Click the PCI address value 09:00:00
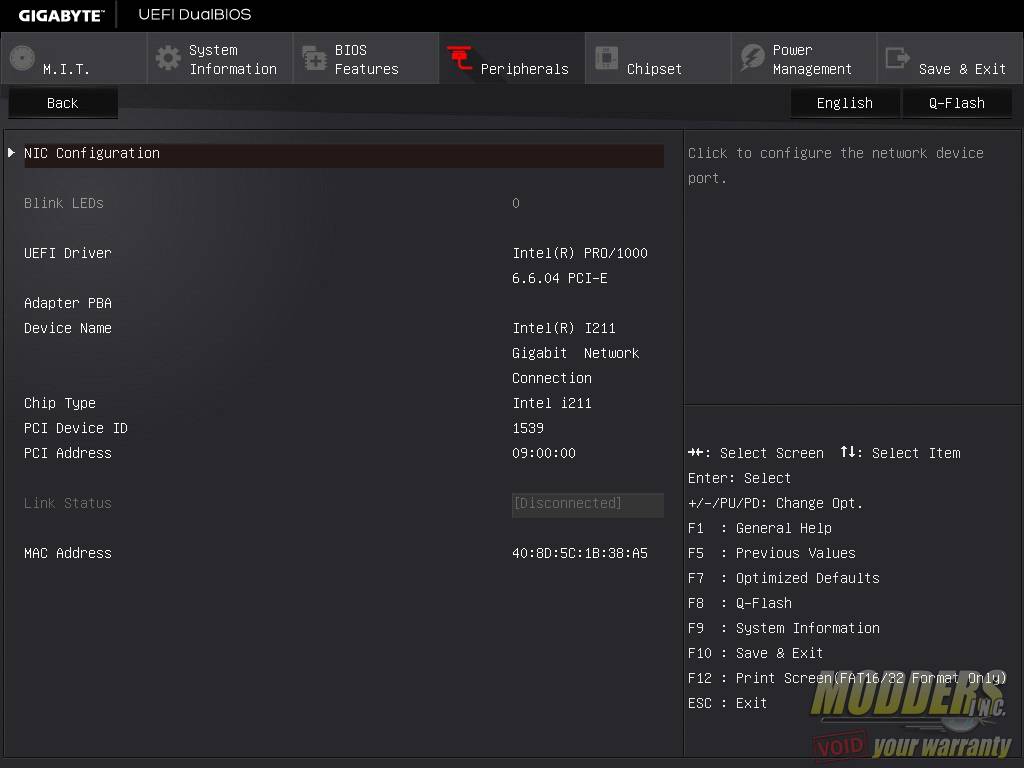Viewport: 1024px width, 768px height. tap(544, 453)
